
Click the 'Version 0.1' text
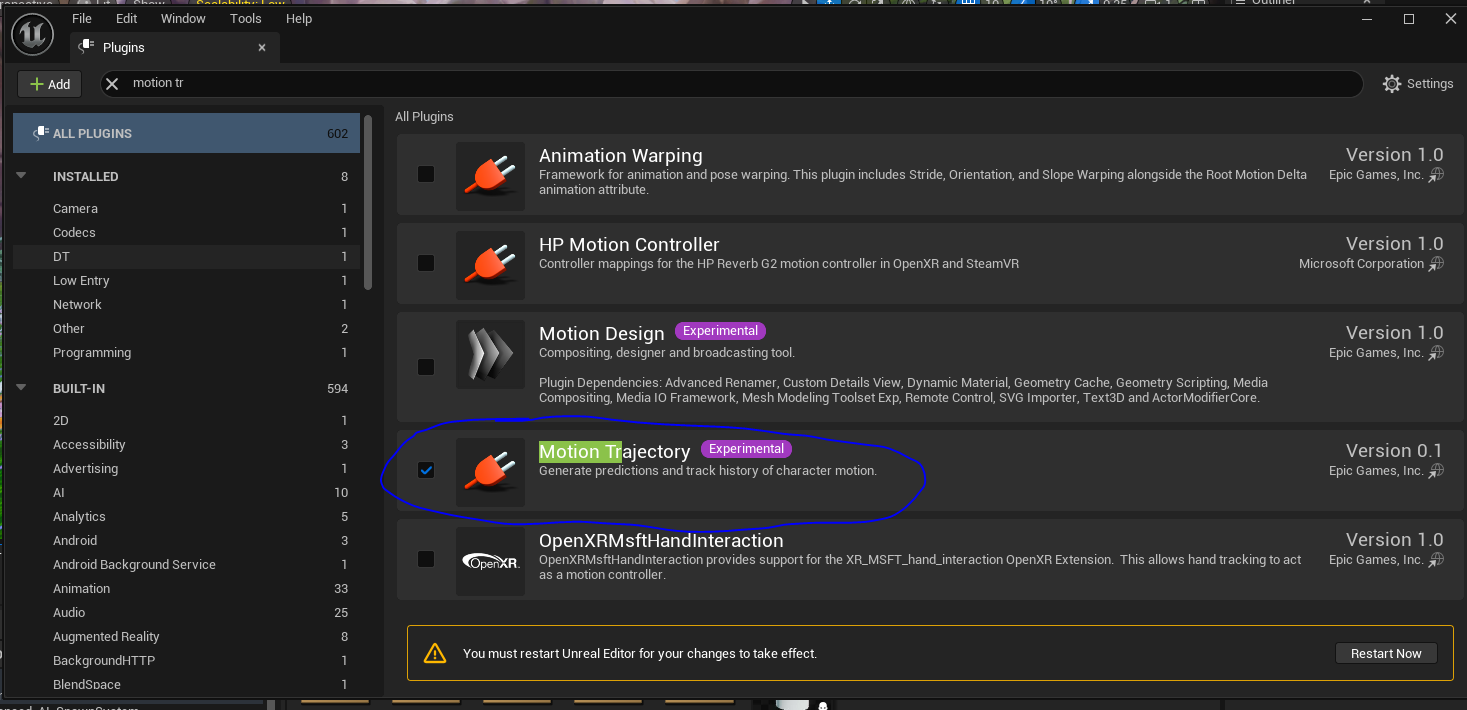(x=1394, y=450)
